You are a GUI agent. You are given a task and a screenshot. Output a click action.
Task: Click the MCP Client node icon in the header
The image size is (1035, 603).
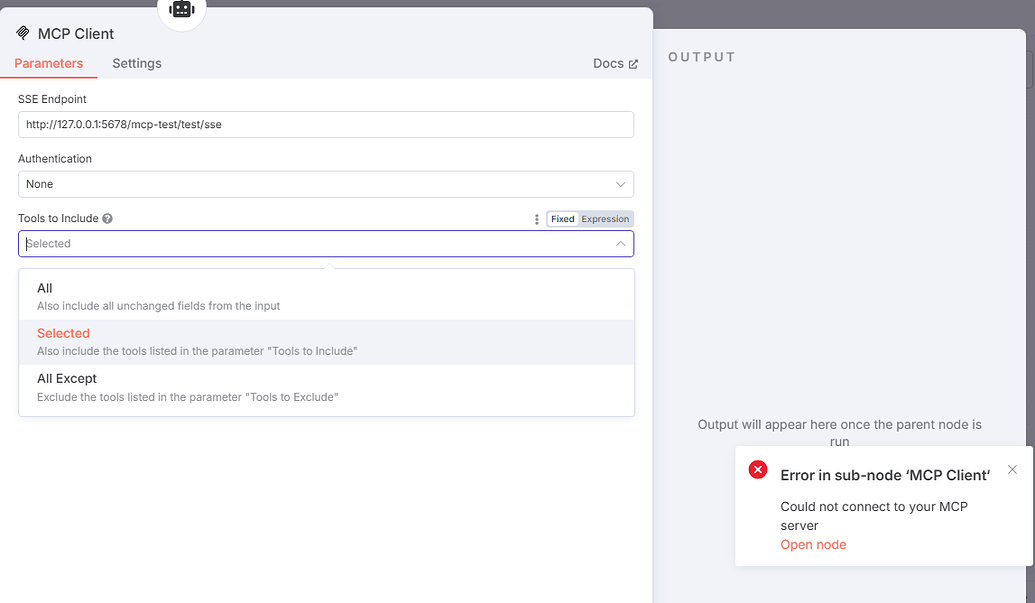coord(21,33)
